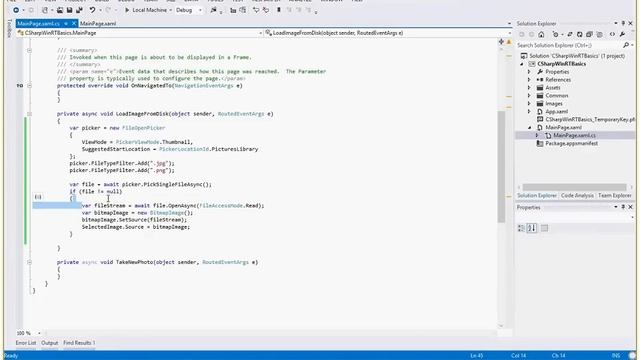Select the Common folder
Image resolution: width=640 pixels, height=360 pixels.
tap(556, 96)
